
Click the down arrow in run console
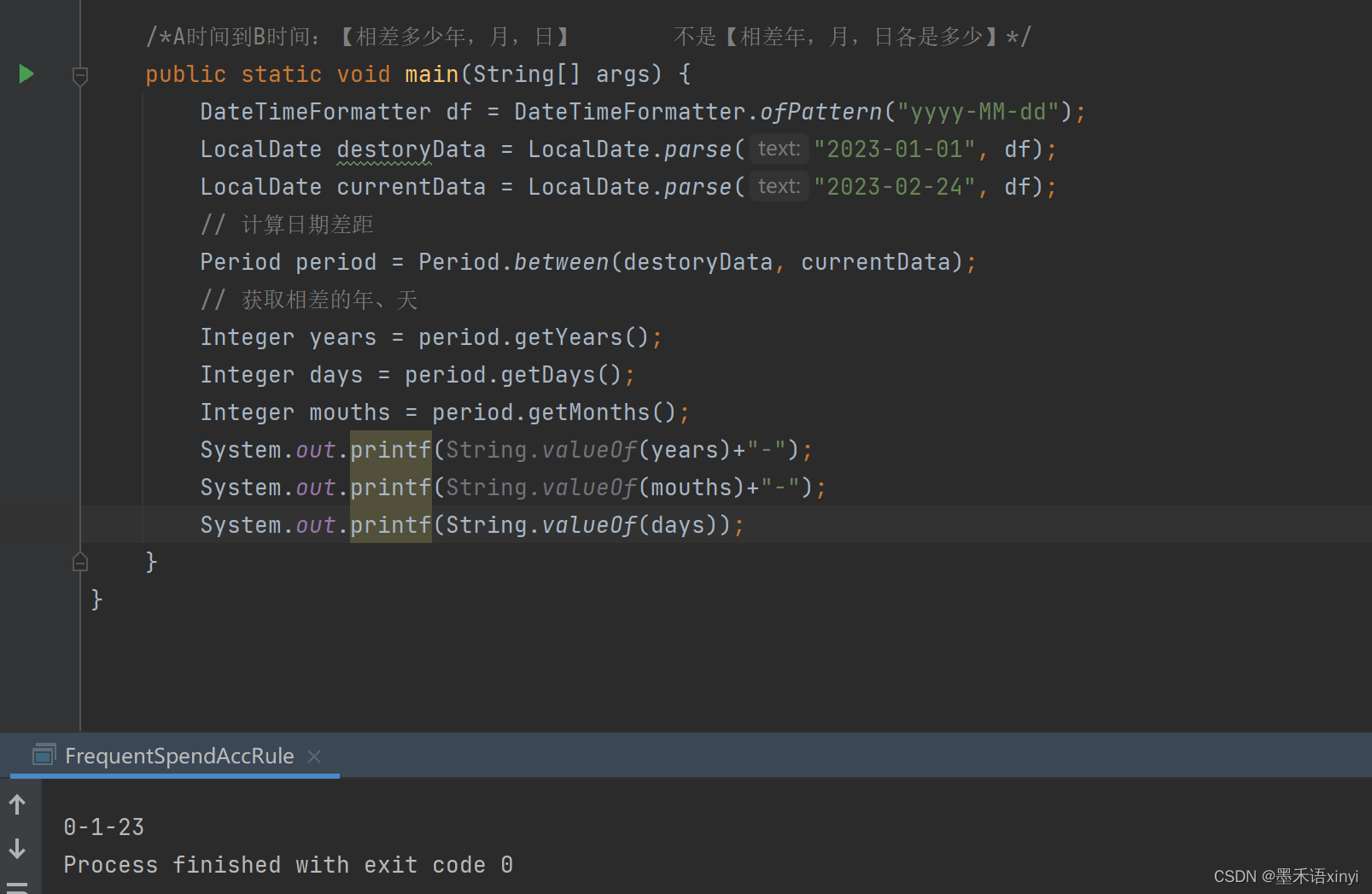(17, 849)
